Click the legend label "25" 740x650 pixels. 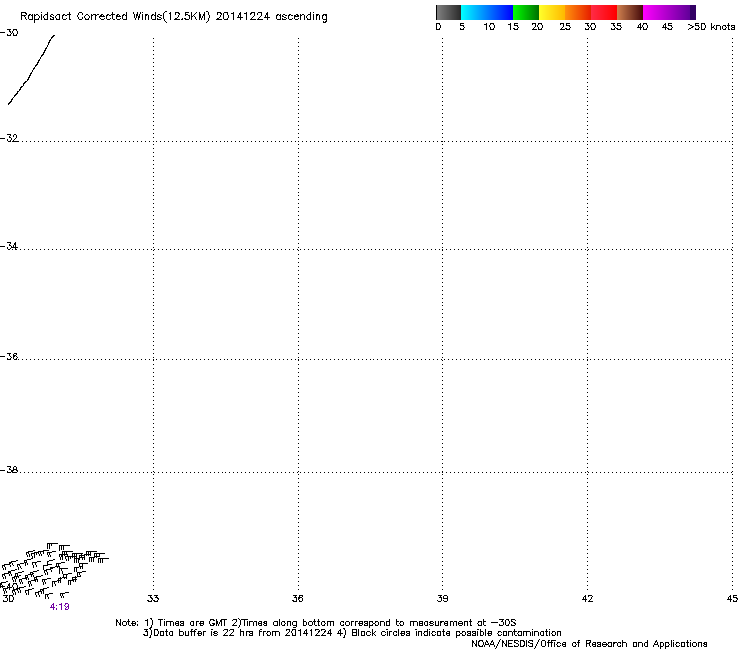click(x=565, y=26)
